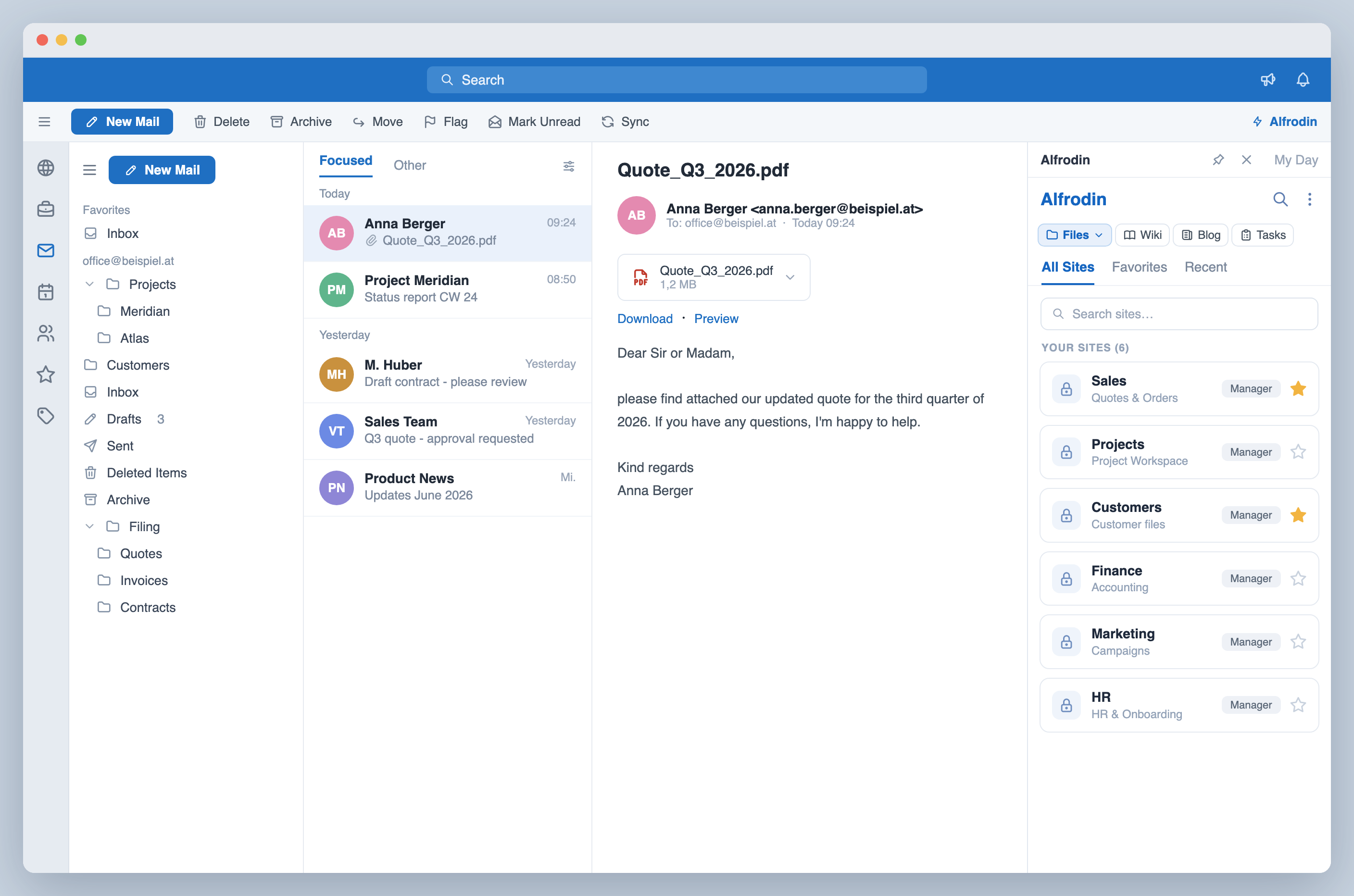1354x896 pixels.
Task: Open the Wiki section
Action: coord(1142,235)
